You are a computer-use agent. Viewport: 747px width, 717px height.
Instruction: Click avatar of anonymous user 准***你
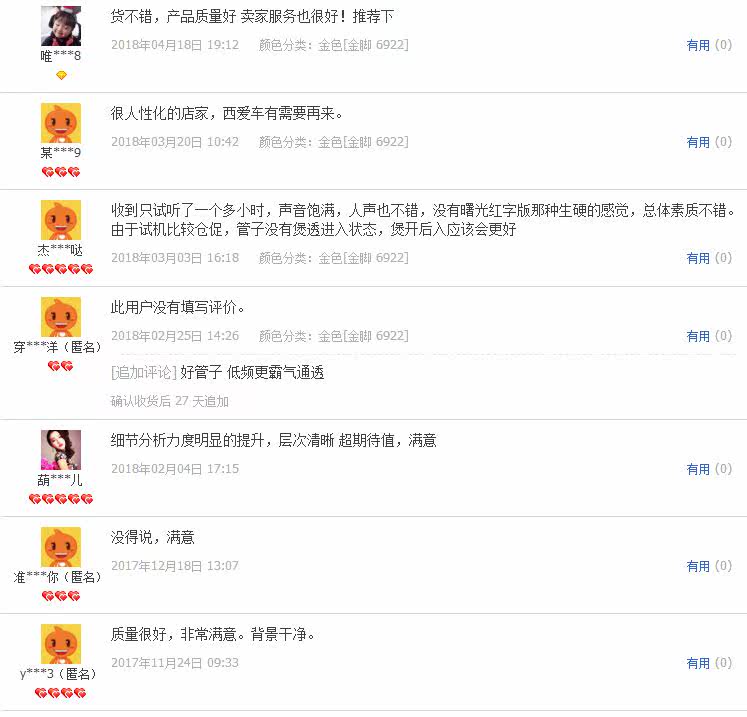[61, 547]
